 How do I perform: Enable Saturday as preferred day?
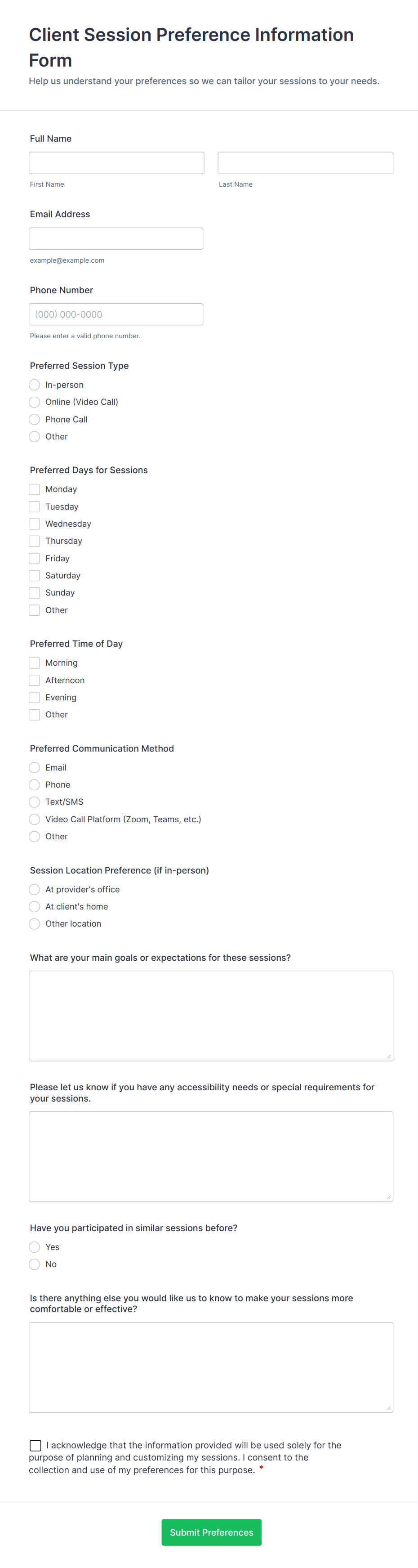(35, 576)
